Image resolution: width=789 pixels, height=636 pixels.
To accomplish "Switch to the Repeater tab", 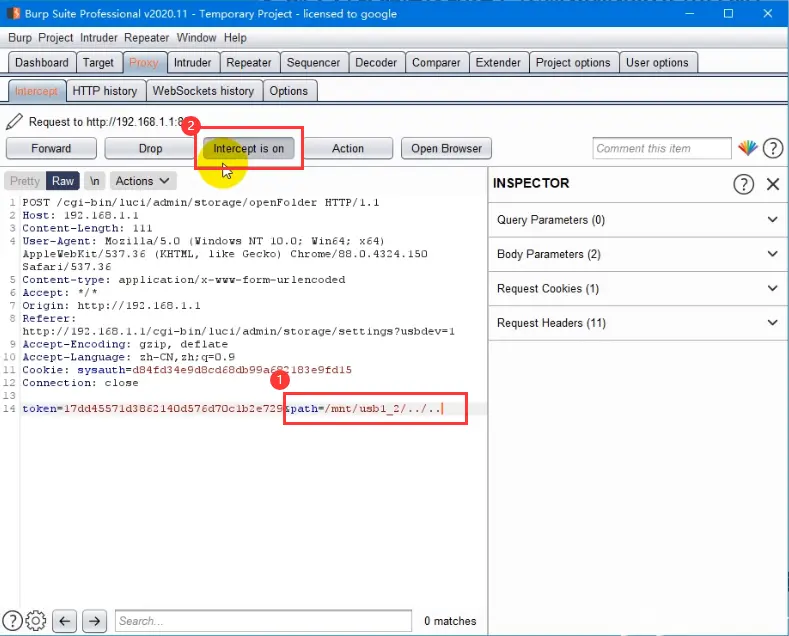I will [x=249, y=62].
